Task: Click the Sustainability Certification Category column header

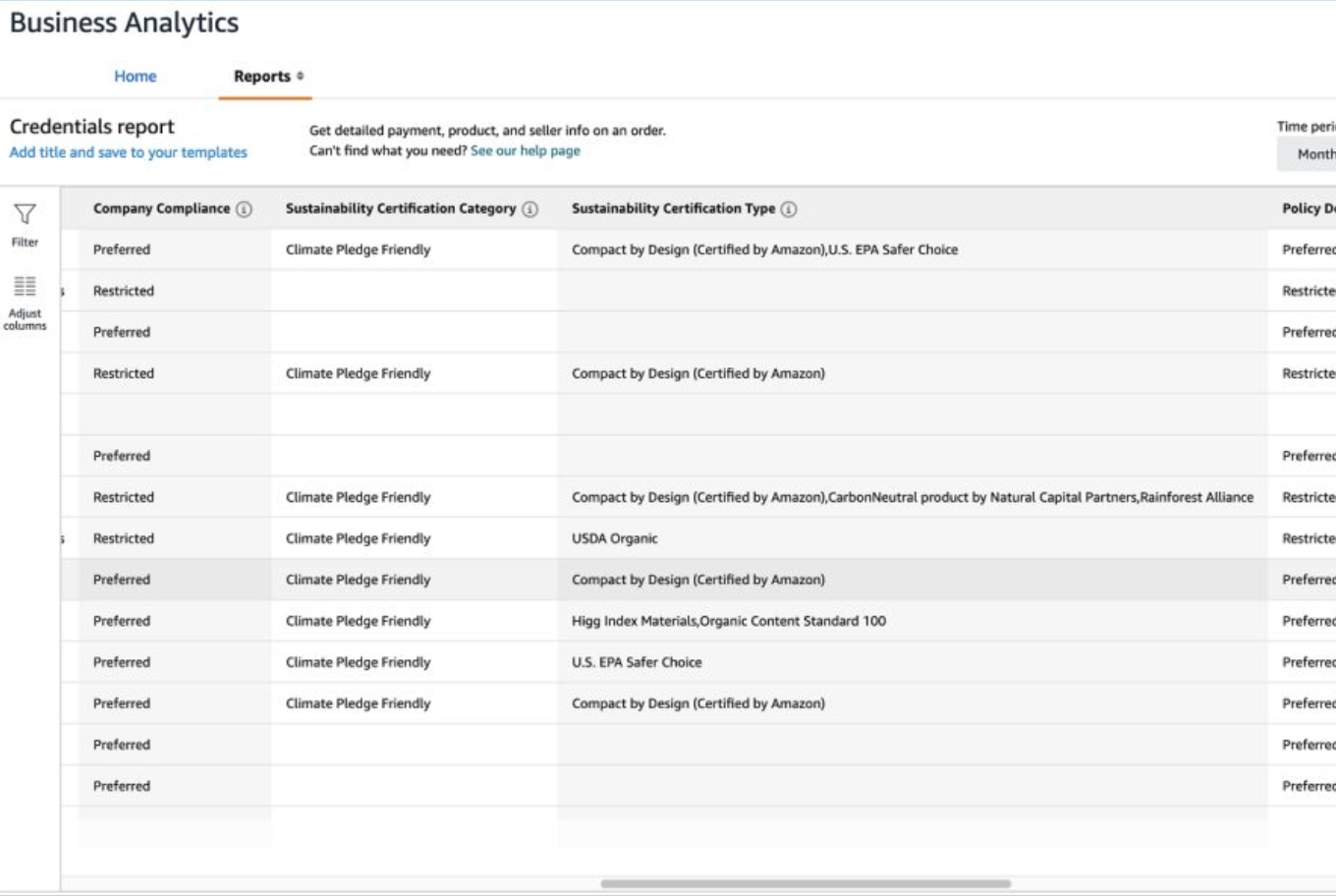Action: click(x=400, y=208)
